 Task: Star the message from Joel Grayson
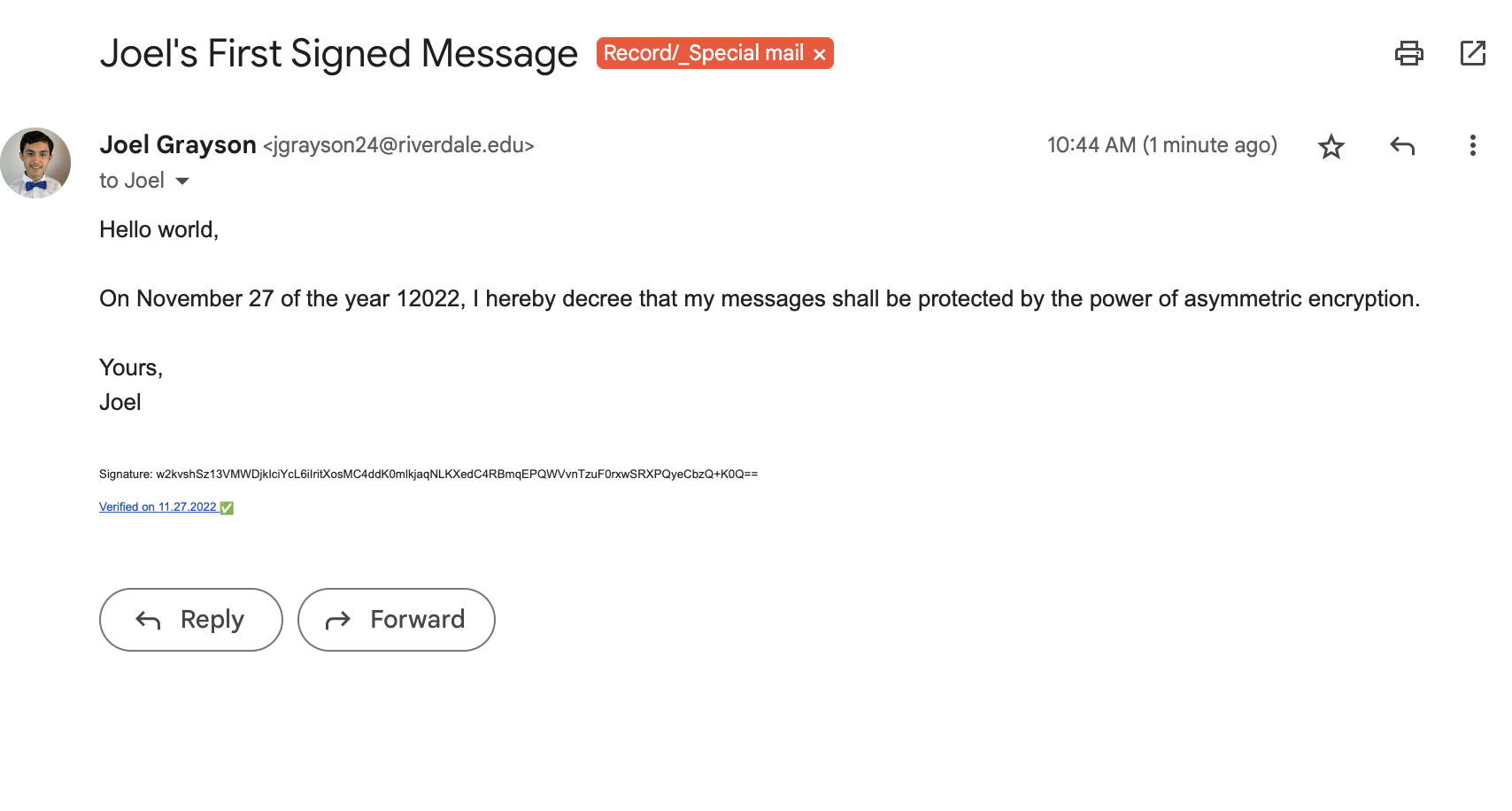point(1331,146)
